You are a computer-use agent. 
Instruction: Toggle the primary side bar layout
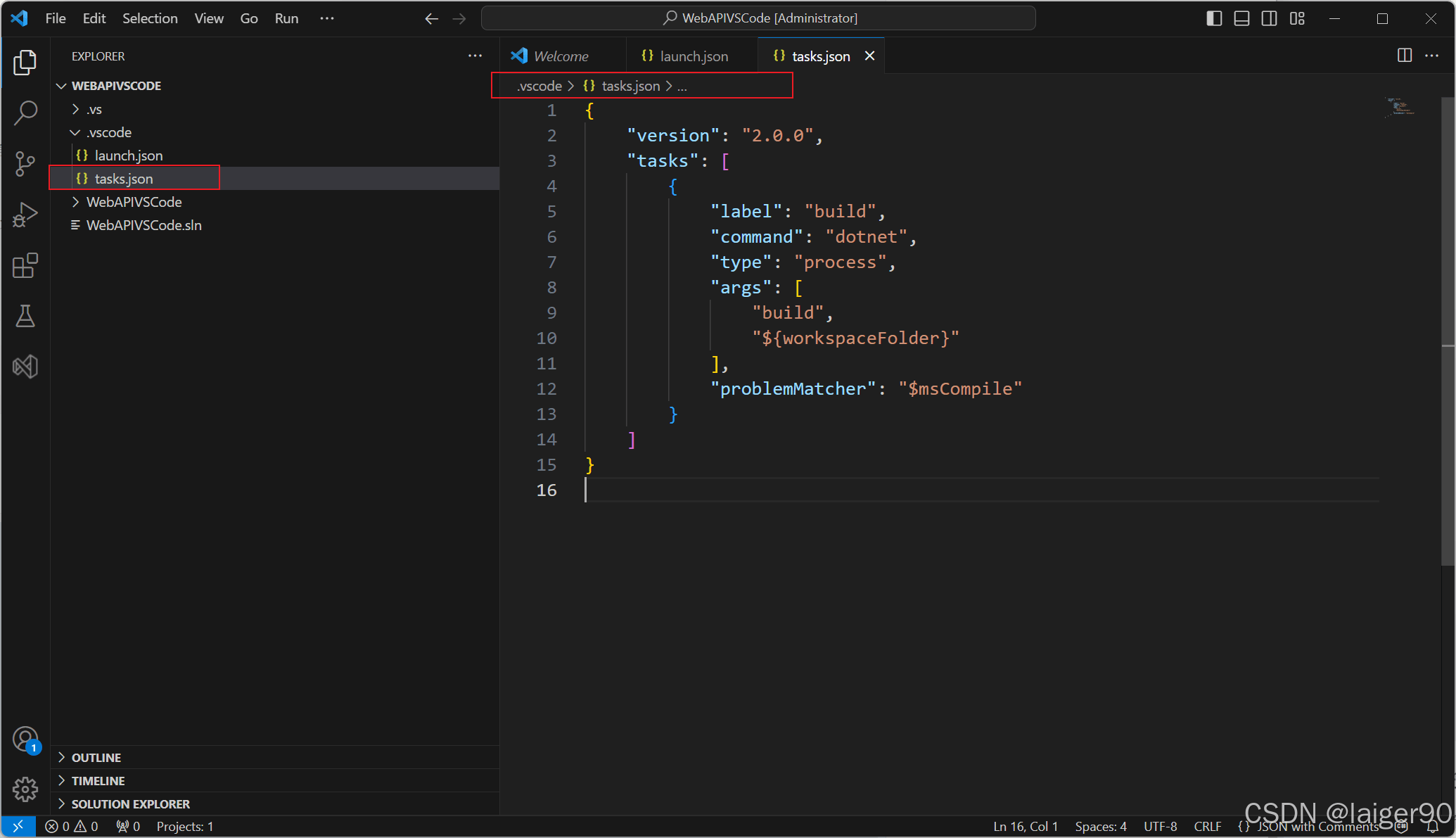coord(1214,18)
